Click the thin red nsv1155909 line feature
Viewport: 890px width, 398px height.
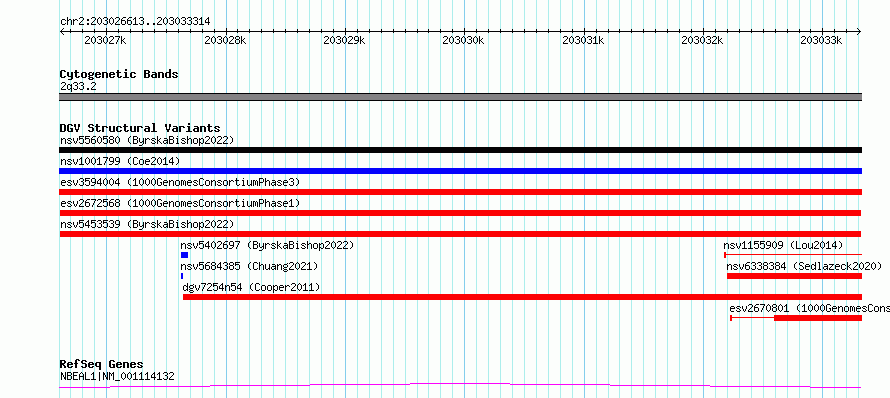tap(793, 255)
